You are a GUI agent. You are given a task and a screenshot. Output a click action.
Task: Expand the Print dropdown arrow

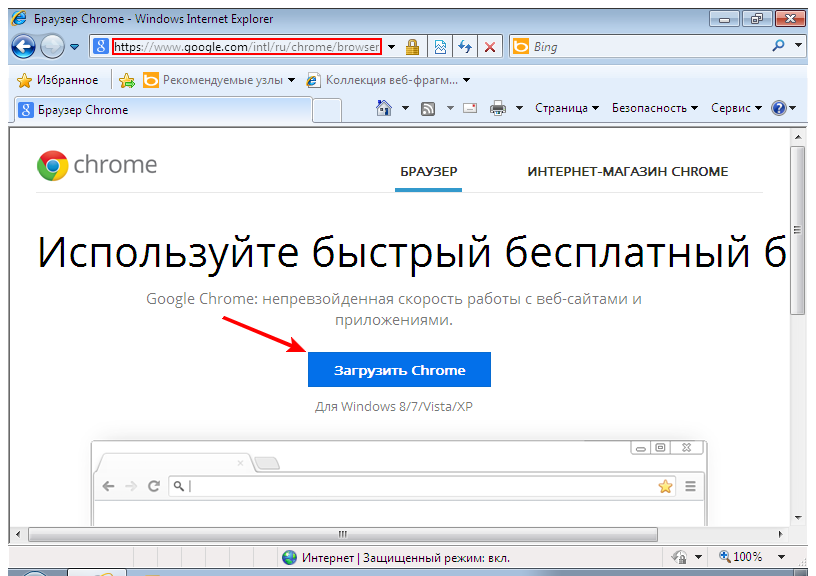519,108
